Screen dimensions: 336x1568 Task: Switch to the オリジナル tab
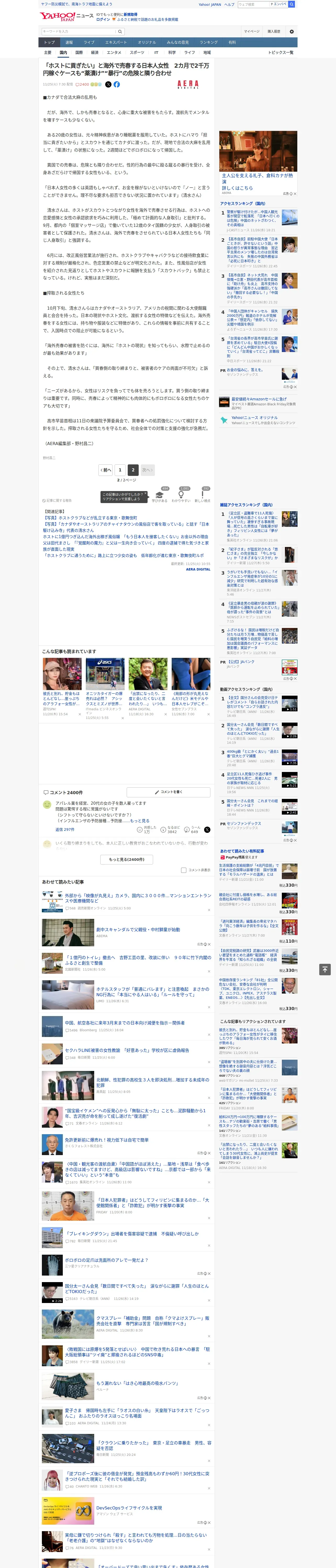coord(147,43)
